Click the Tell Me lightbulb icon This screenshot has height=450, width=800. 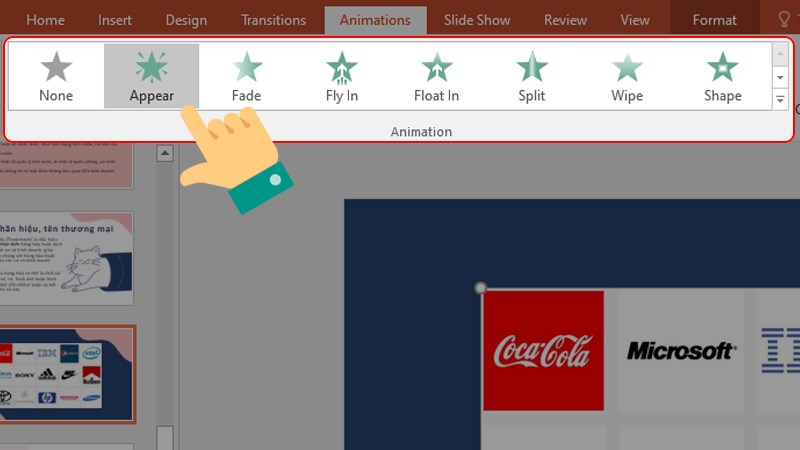click(785, 20)
